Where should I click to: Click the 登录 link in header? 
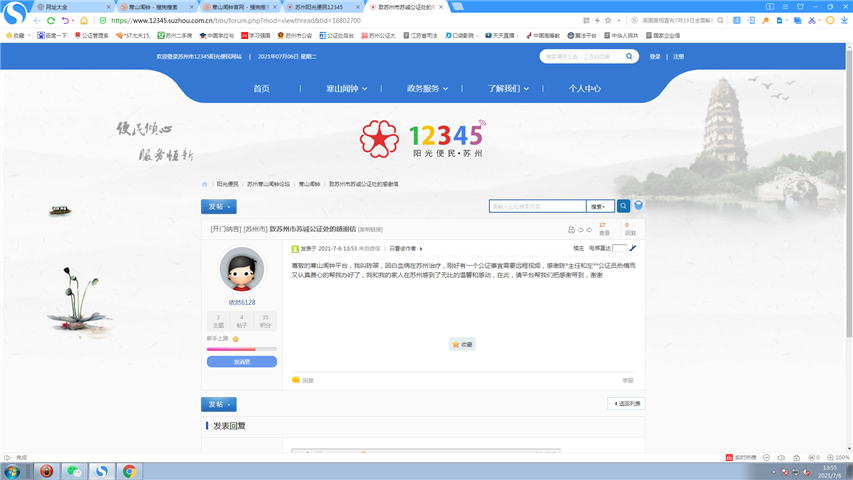655,57
